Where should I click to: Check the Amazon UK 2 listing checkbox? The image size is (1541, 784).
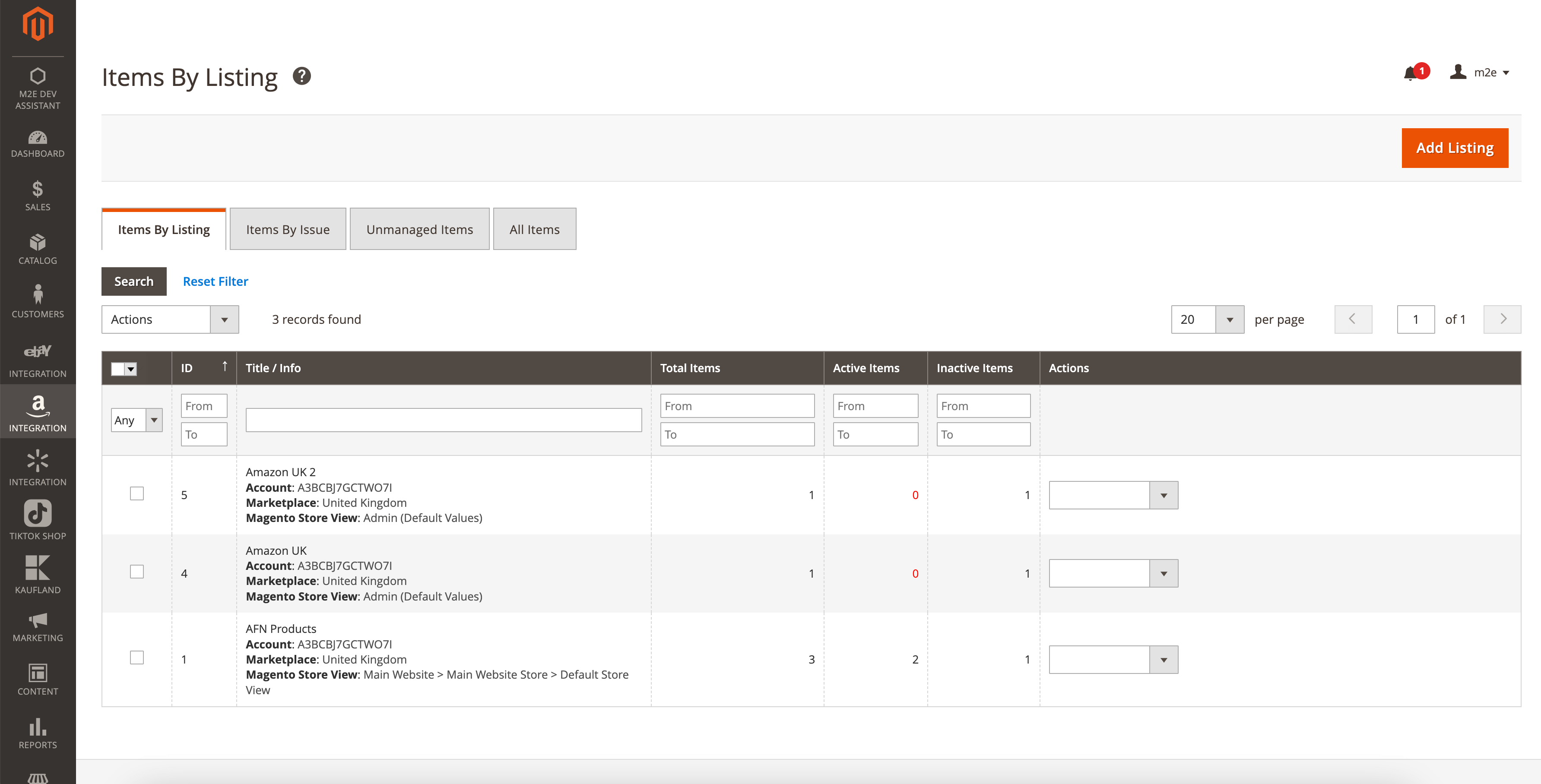point(137,493)
